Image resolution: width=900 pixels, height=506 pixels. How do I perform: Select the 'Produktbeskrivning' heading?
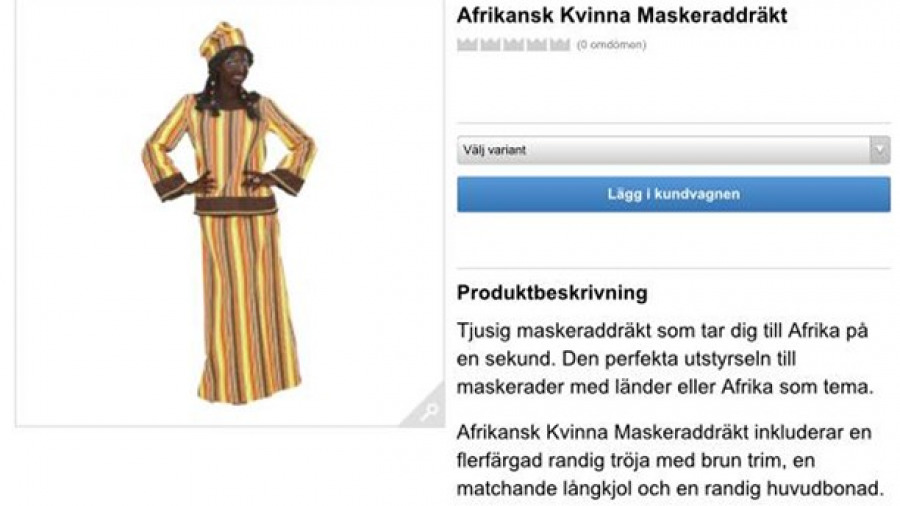tap(552, 293)
